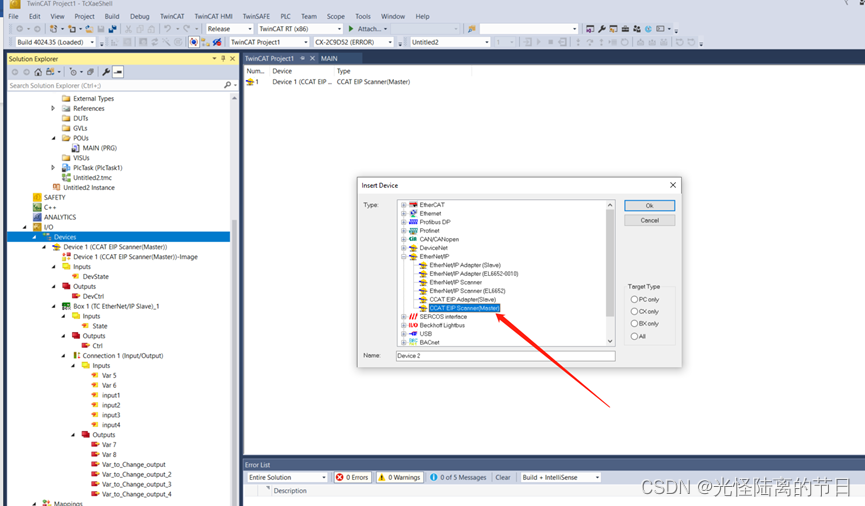
Task: Expand the References folder in Solution Explorer
Action: click(53, 108)
